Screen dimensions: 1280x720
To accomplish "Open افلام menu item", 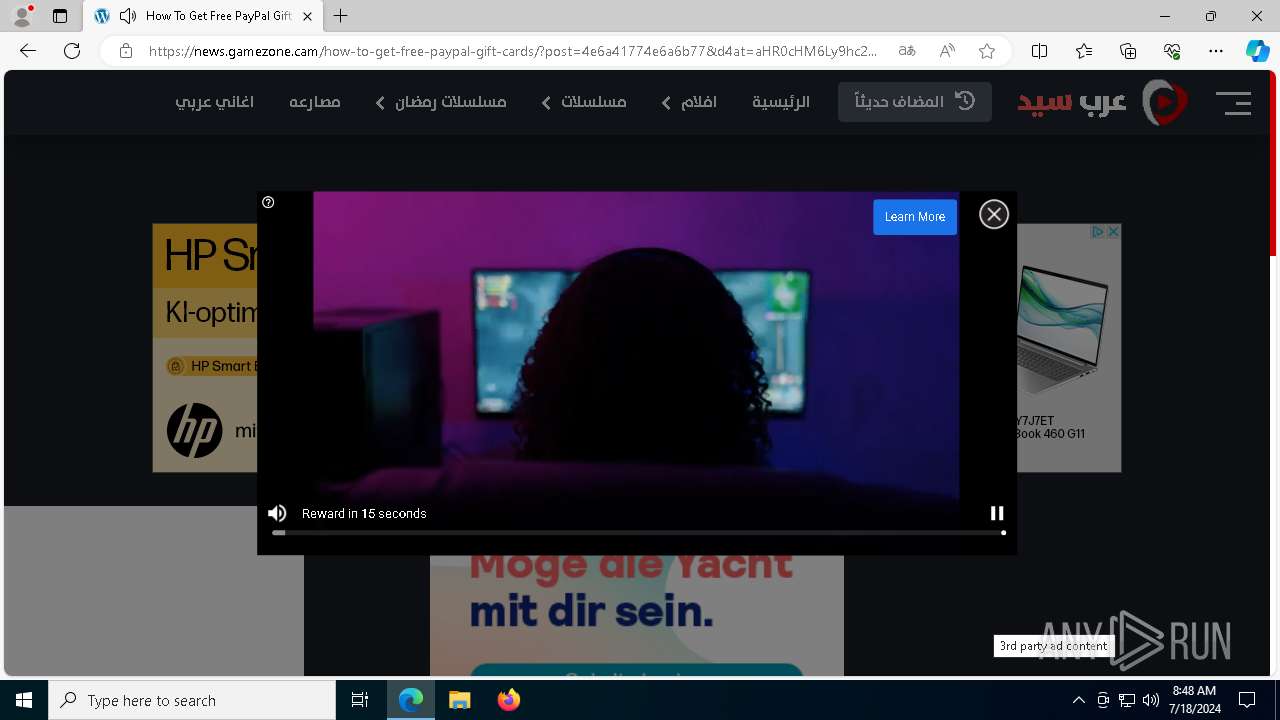I will [x=699, y=102].
